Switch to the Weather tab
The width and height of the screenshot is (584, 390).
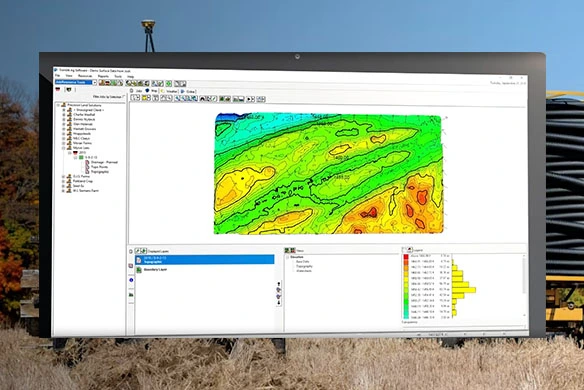(x=169, y=91)
